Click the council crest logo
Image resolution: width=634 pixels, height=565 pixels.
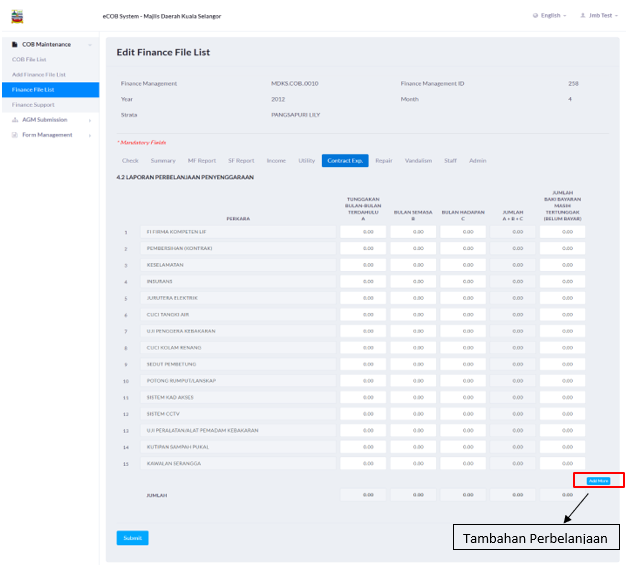[x=16, y=16]
